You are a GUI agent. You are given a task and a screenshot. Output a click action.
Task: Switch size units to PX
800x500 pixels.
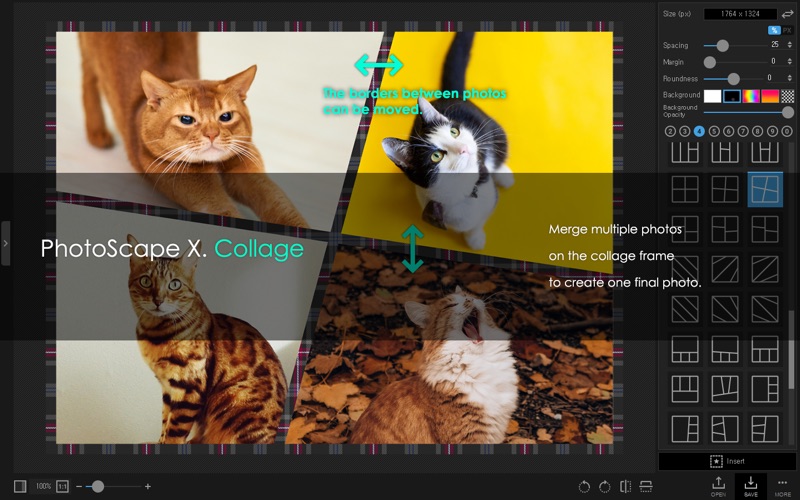point(787,30)
